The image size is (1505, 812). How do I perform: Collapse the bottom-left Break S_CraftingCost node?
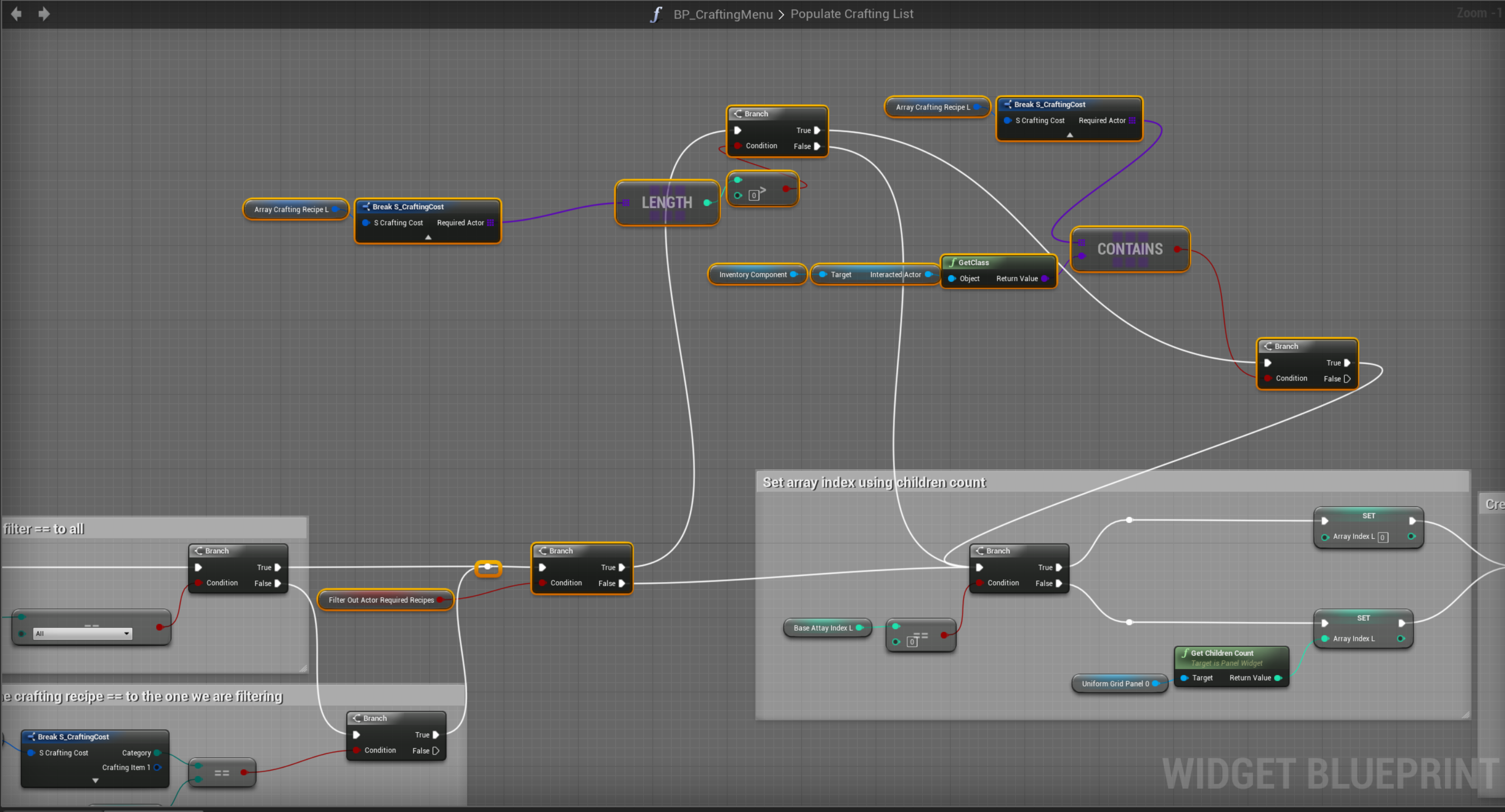coord(95,781)
